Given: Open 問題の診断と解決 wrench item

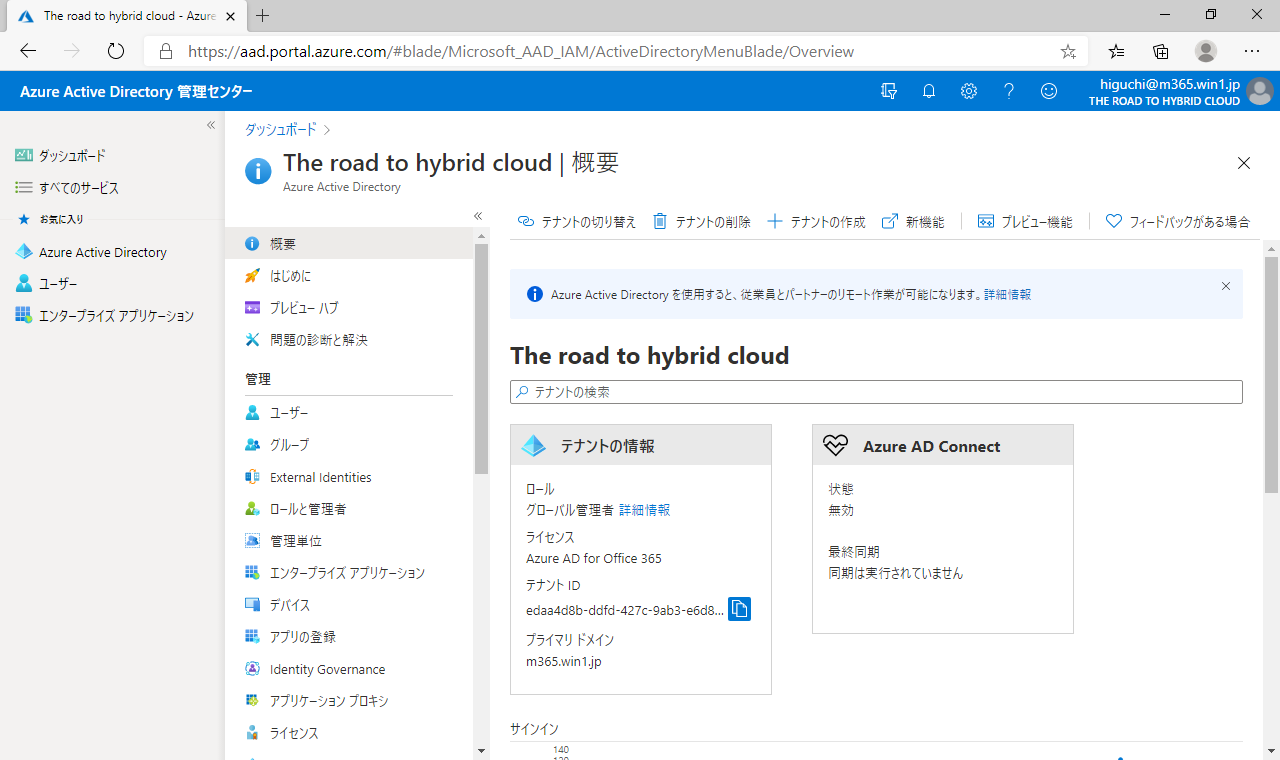Looking at the screenshot, I should point(349,340).
